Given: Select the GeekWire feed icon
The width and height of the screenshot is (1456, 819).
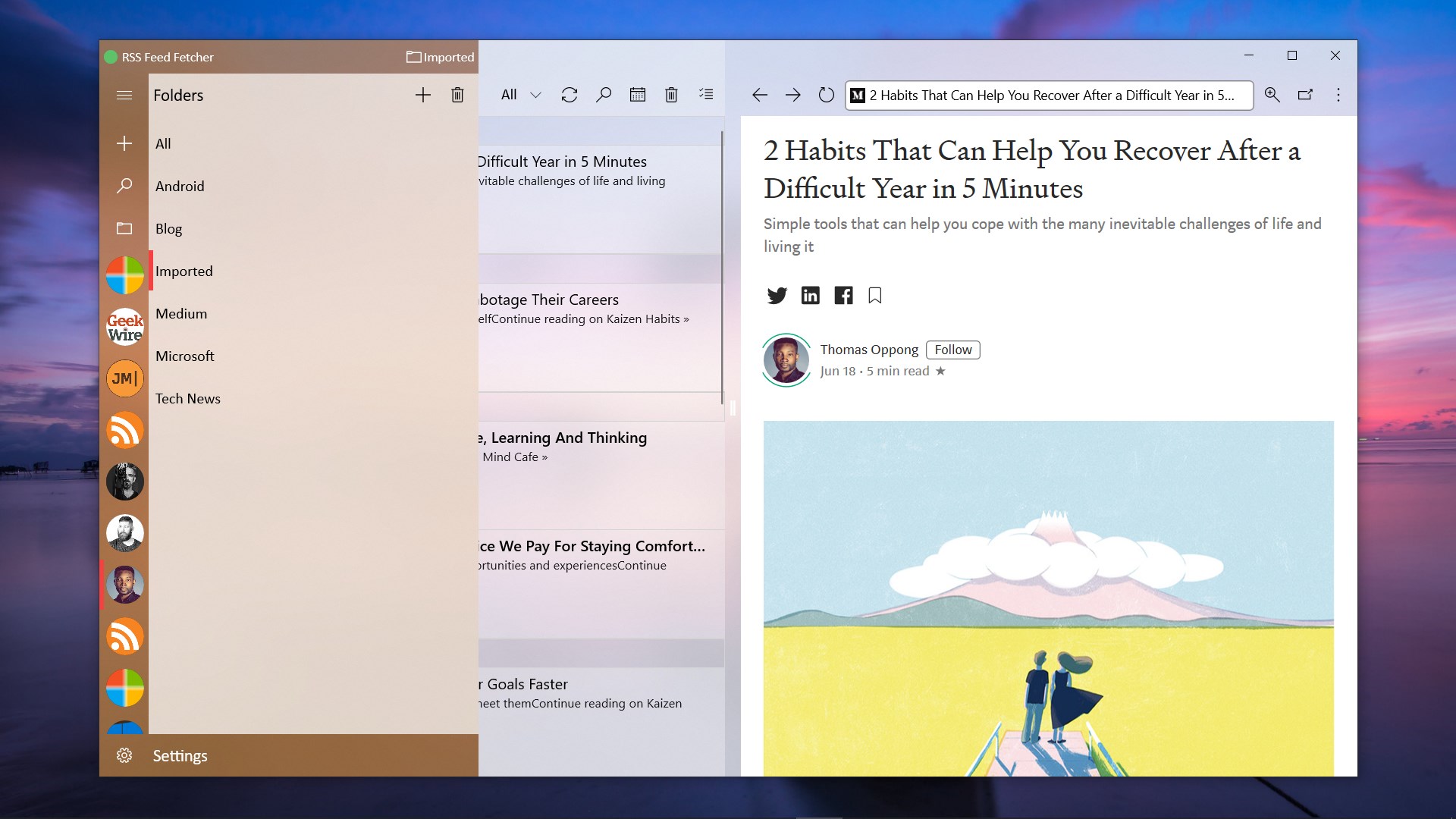Looking at the screenshot, I should click(125, 327).
